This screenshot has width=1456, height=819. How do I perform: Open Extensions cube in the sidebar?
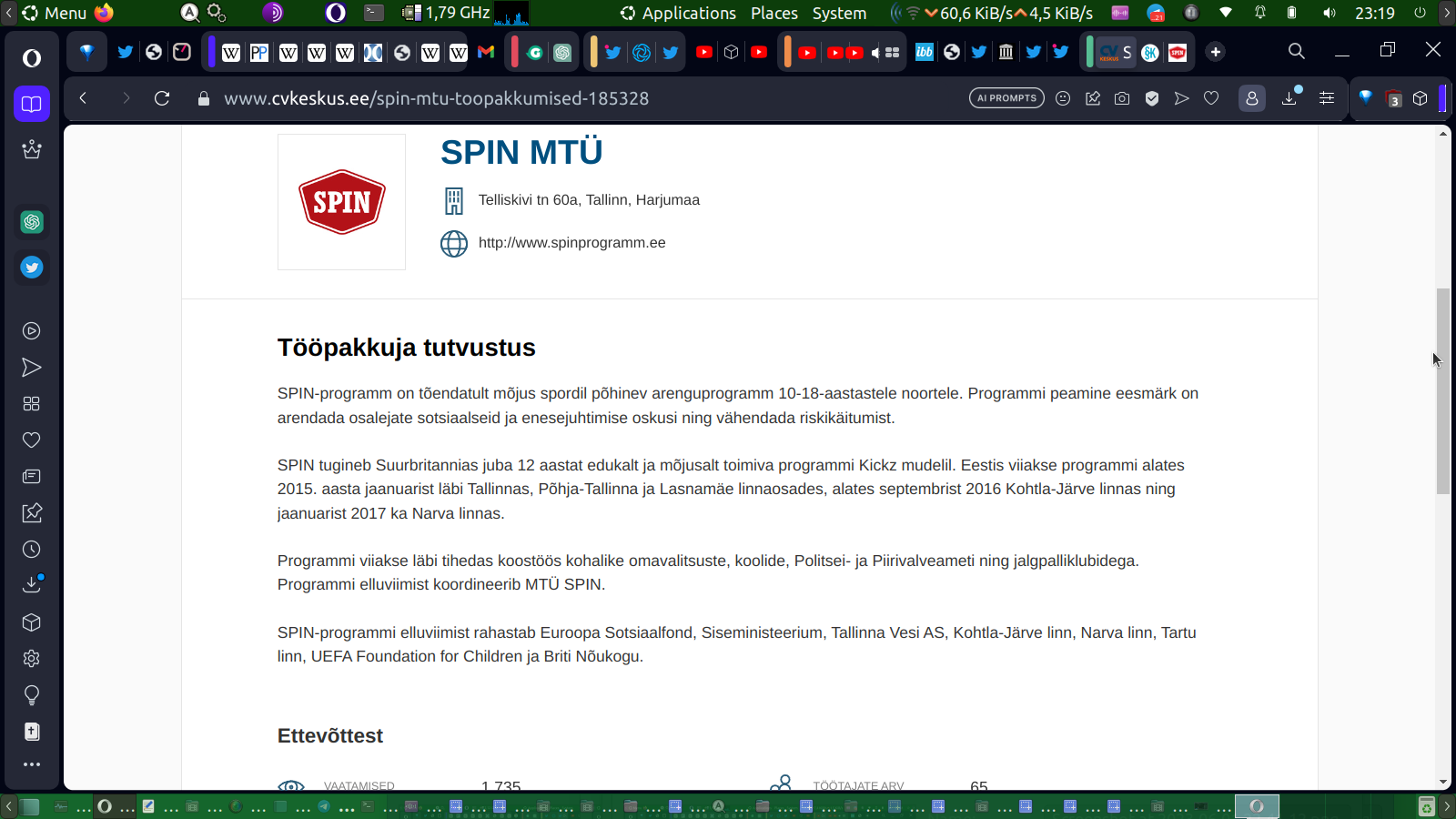[x=32, y=622]
